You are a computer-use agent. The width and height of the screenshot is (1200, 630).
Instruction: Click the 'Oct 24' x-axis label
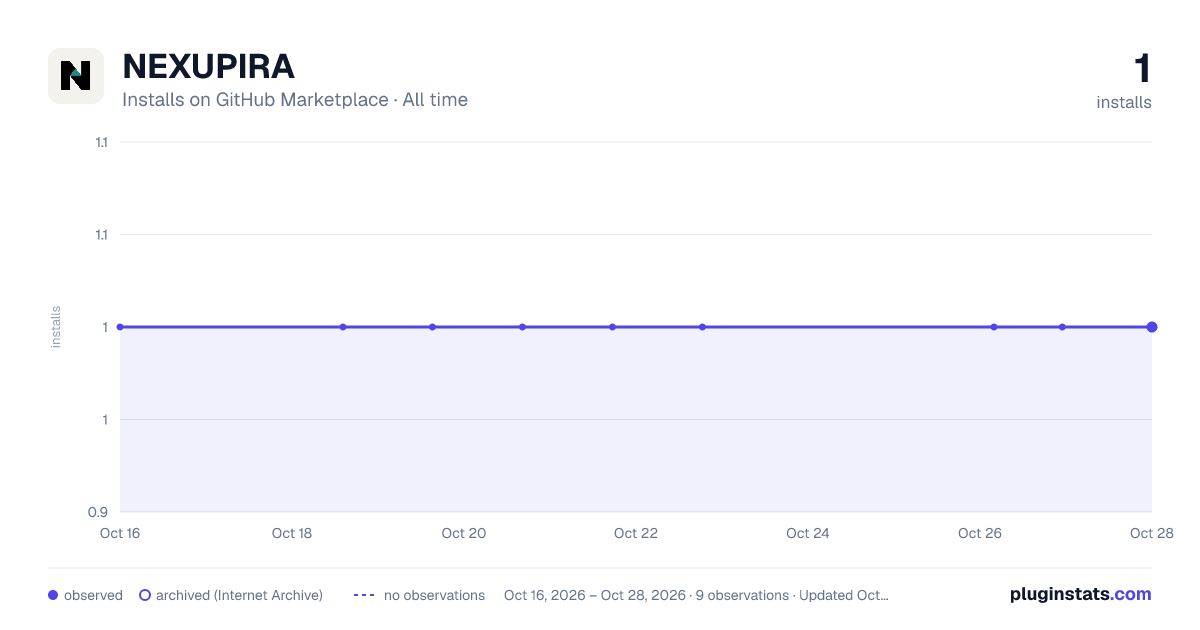tap(808, 533)
